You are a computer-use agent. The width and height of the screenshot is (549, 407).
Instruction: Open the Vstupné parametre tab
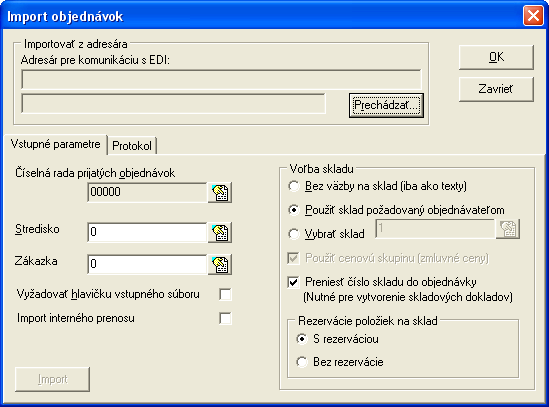(55, 144)
